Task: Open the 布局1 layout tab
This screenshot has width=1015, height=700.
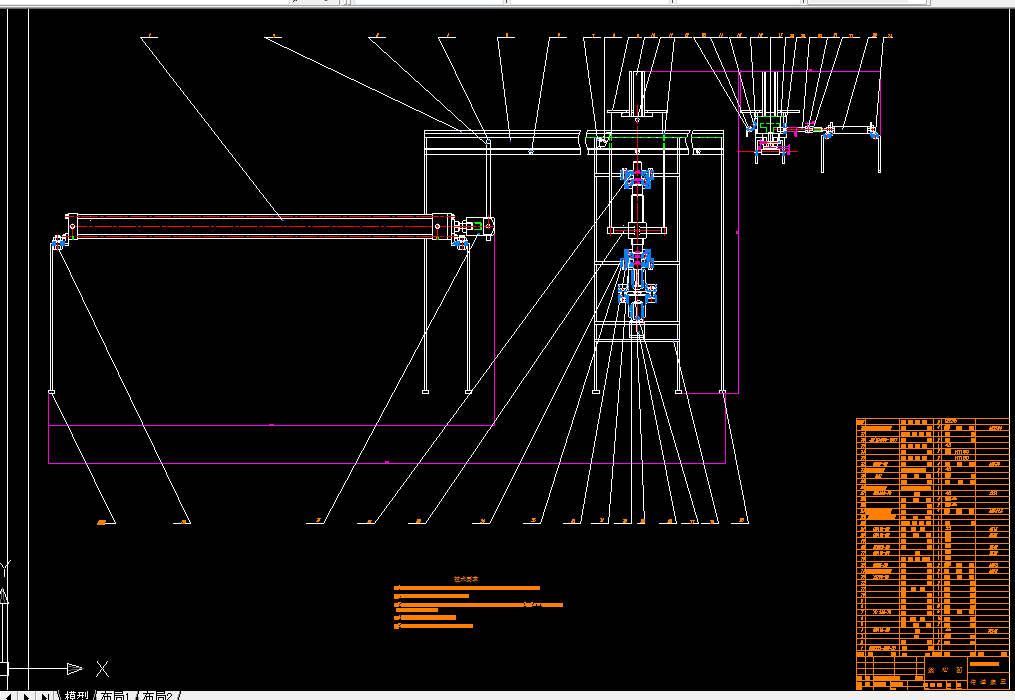Action: [115, 695]
